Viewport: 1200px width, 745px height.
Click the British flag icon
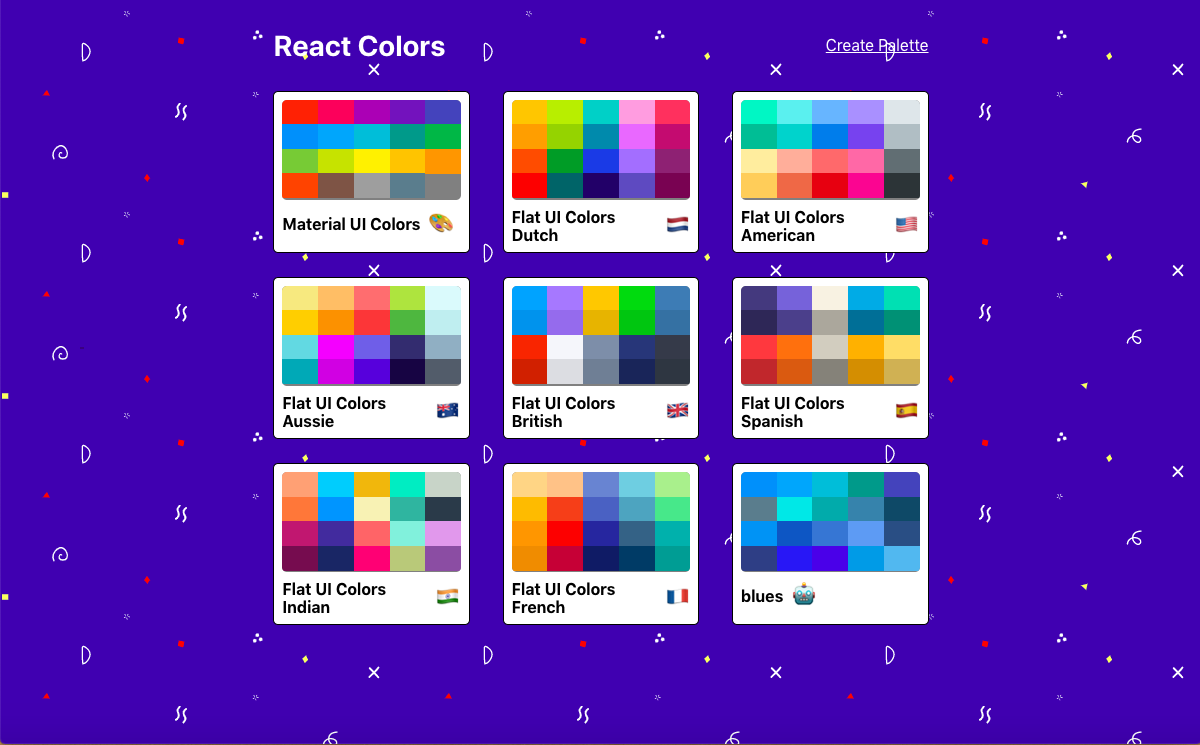click(676, 410)
